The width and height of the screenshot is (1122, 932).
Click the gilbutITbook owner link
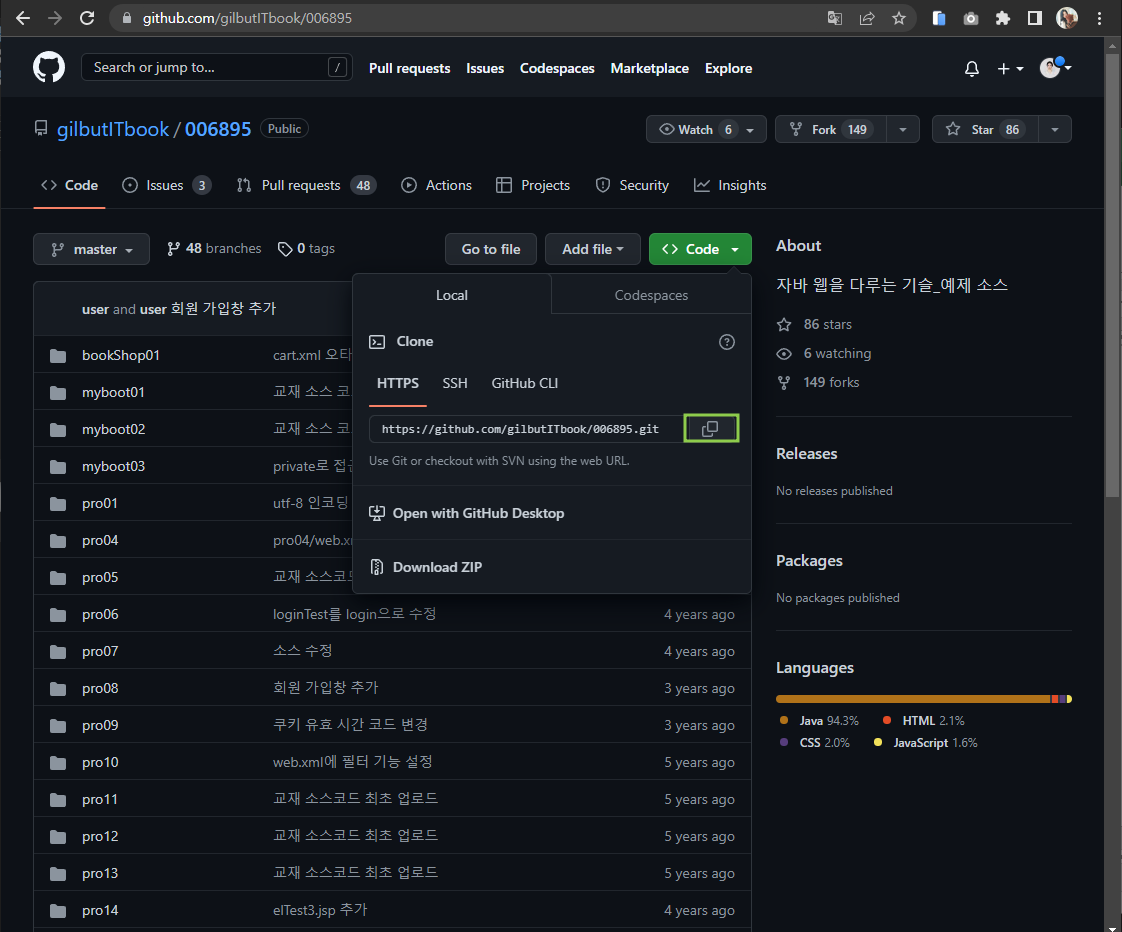coord(113,130)
